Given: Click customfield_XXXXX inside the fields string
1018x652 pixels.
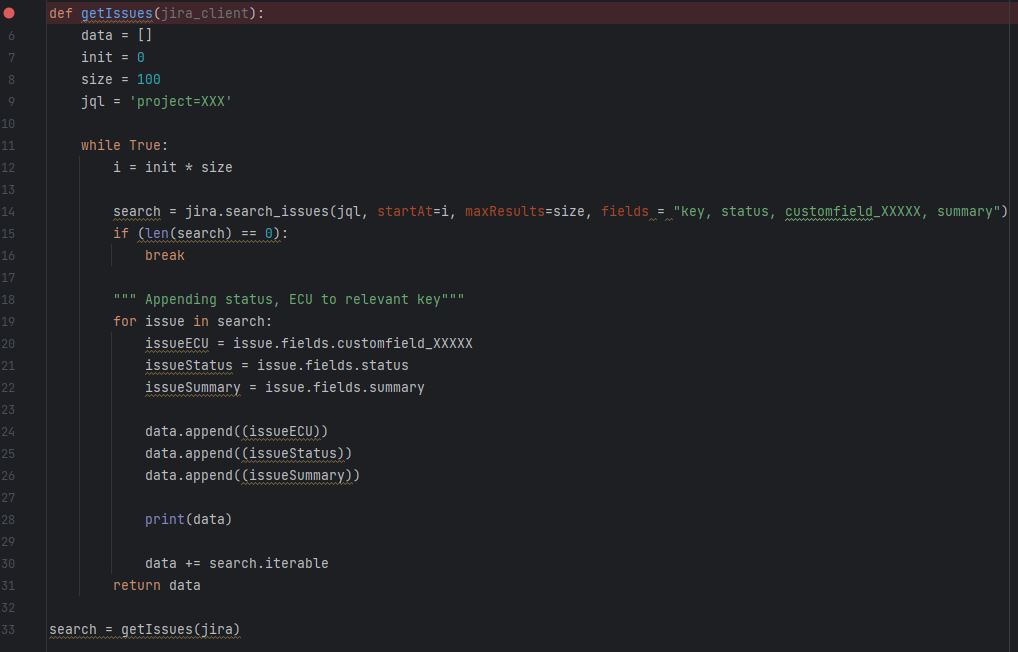Looking at the screenshot, I should [x=852, y=212].
